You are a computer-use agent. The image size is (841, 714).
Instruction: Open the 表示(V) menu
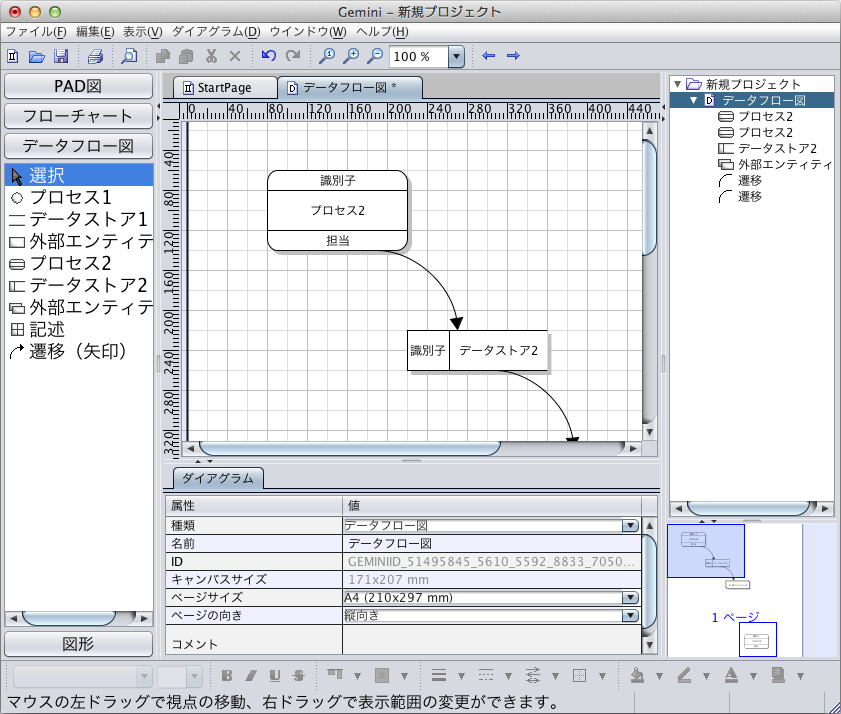point(143,32)
